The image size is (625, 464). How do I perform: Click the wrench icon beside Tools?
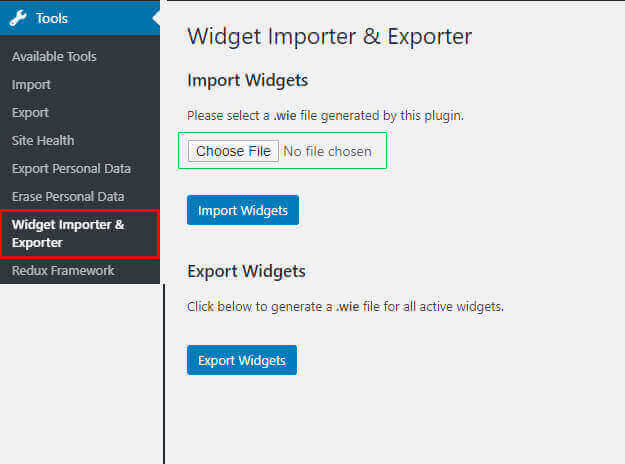[x=18, y=18]
